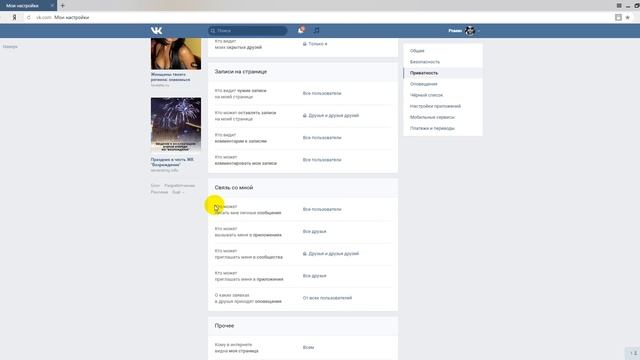Click the 'Записи на странице' section heading
The image size is (640, 360).
[x=241, y=71]
